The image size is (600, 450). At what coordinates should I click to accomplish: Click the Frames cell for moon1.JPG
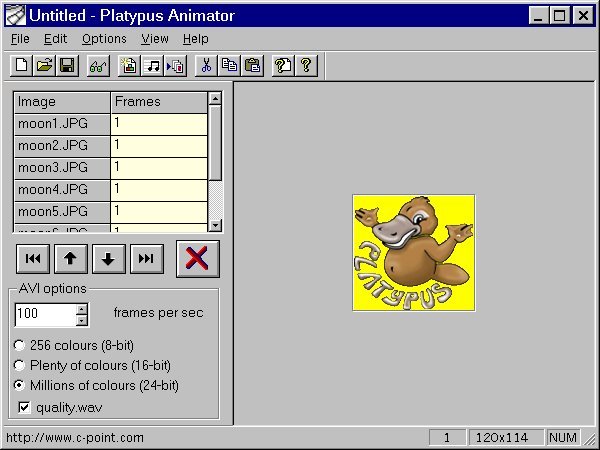159,124
